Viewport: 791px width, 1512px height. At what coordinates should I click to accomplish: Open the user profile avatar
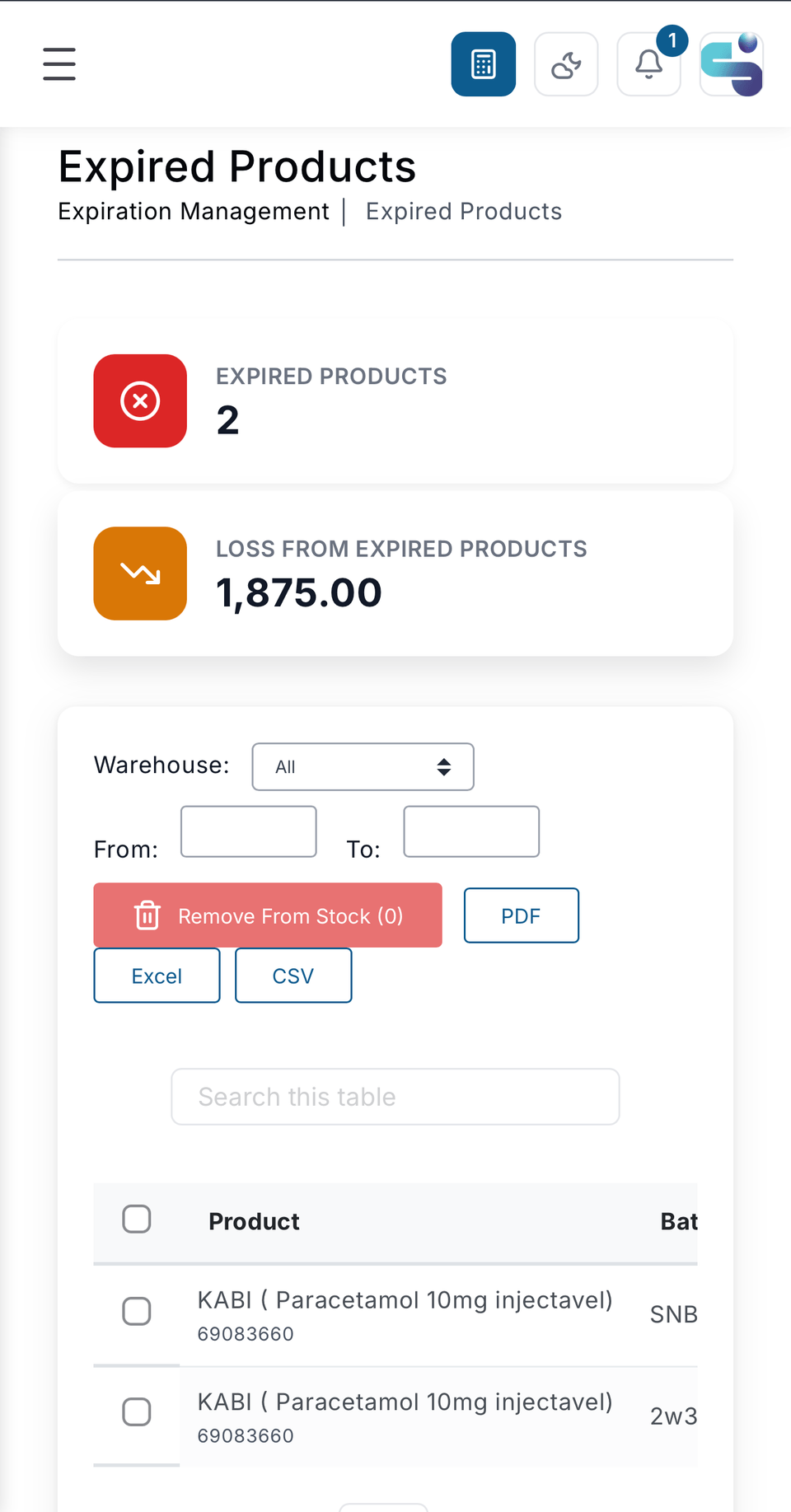point(732,64)
